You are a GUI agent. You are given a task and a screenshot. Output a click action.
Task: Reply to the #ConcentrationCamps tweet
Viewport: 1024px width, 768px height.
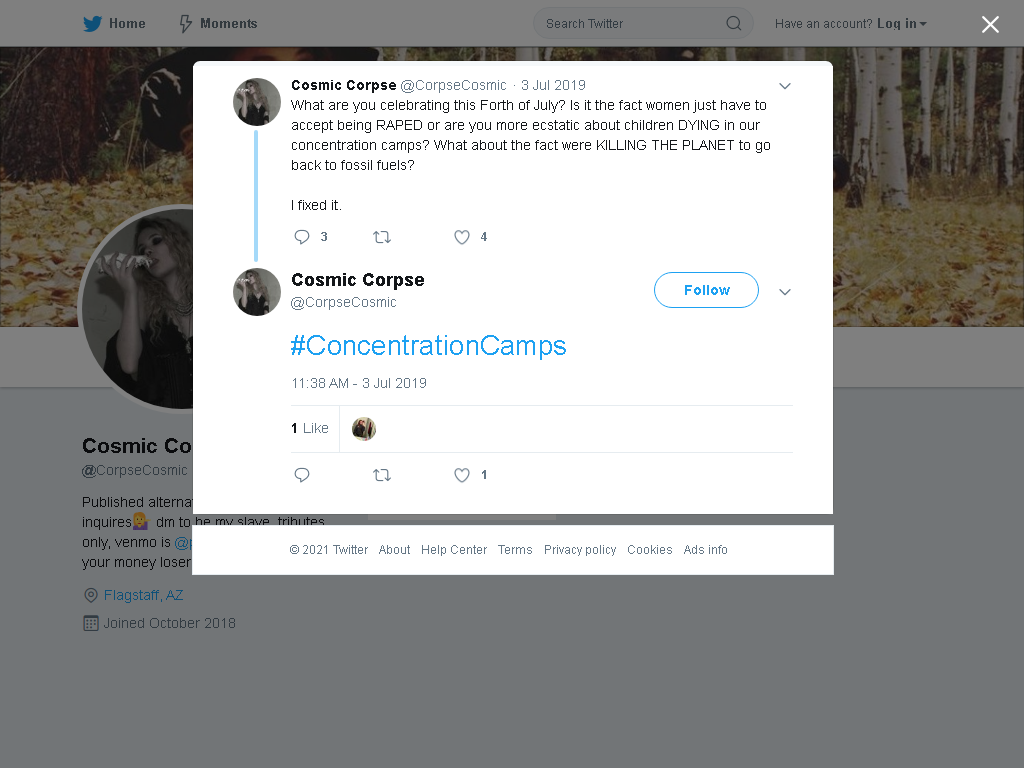[x=301, y=475]
